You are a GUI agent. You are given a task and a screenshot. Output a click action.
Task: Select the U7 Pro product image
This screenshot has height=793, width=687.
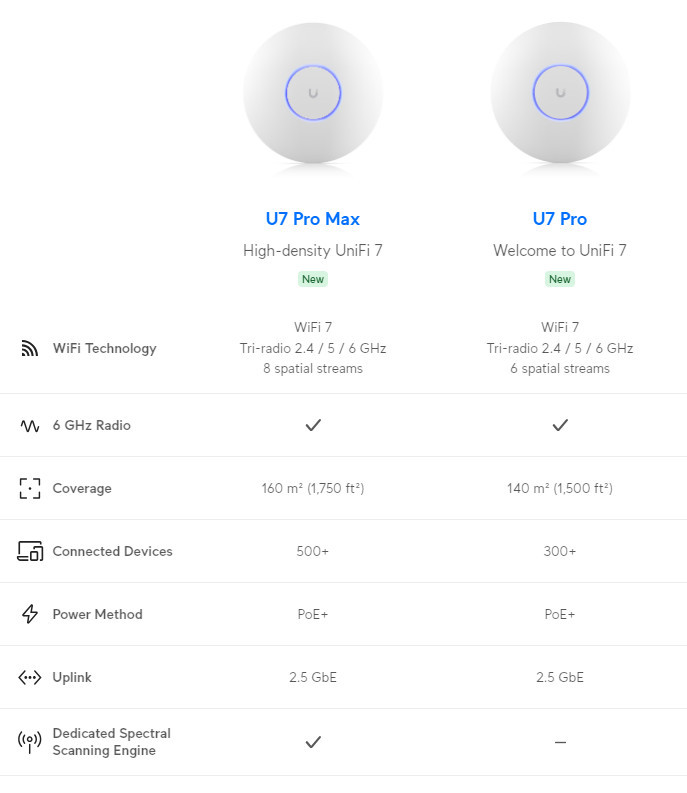pos(560,94)
